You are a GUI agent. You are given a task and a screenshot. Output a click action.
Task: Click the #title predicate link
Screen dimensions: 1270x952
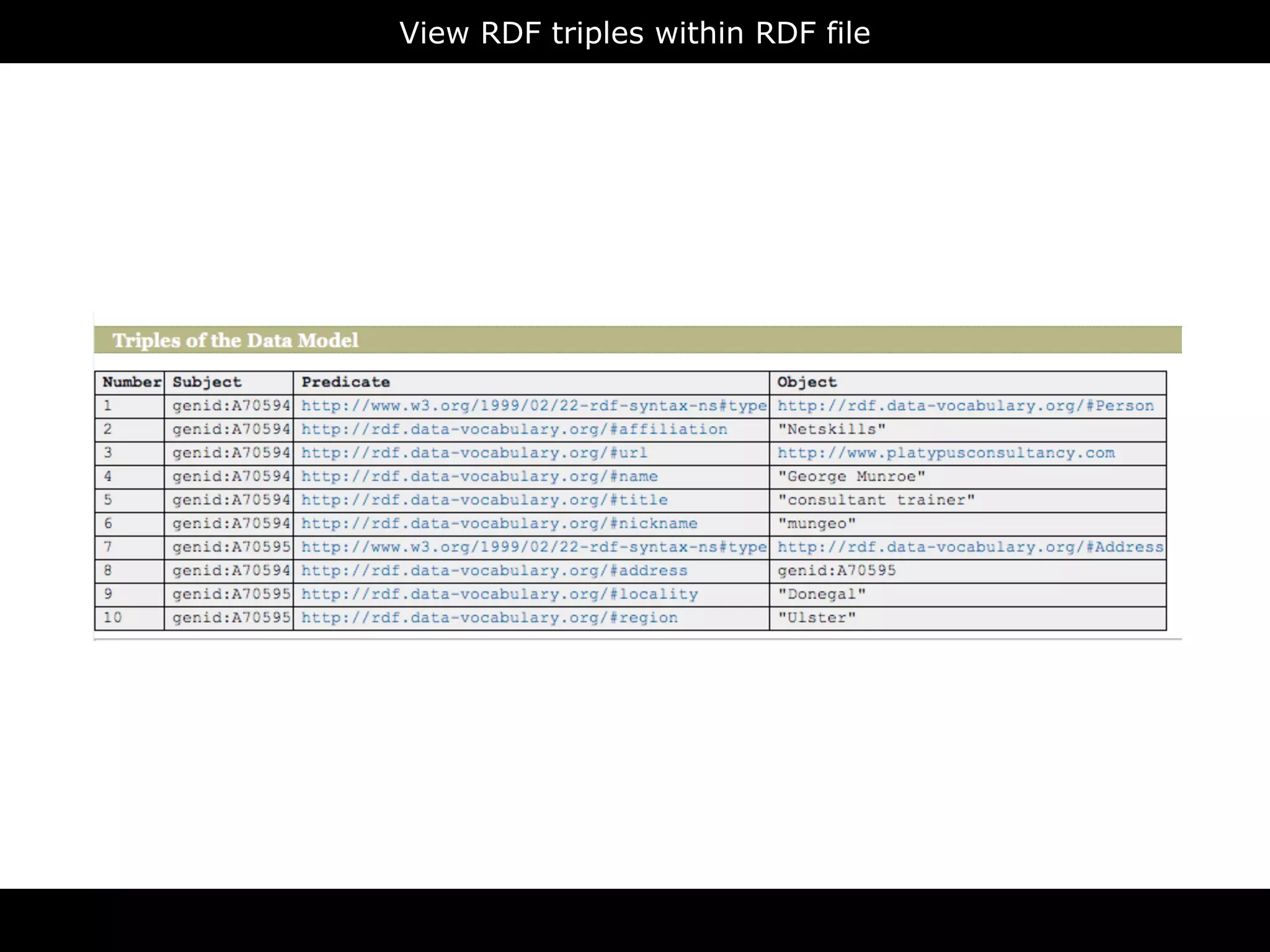pyautogui.click(x=484, y=500)
